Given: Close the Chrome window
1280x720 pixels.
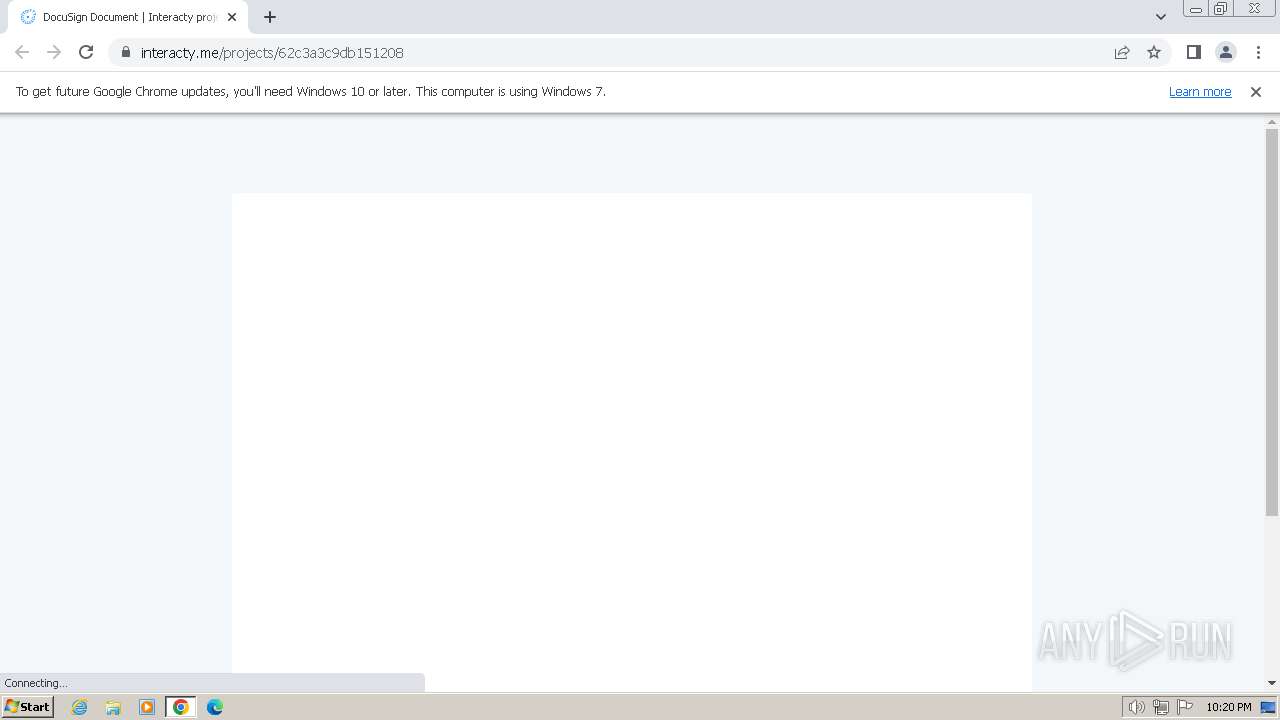Looking at the screenshot, I should coord(1254,9).
